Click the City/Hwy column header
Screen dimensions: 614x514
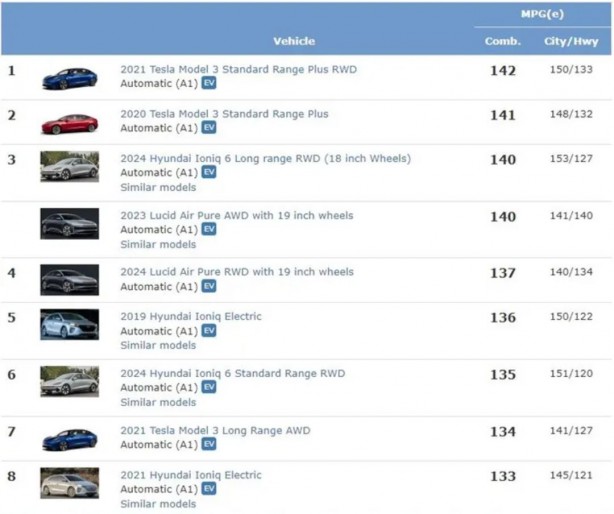click(571, 41)
